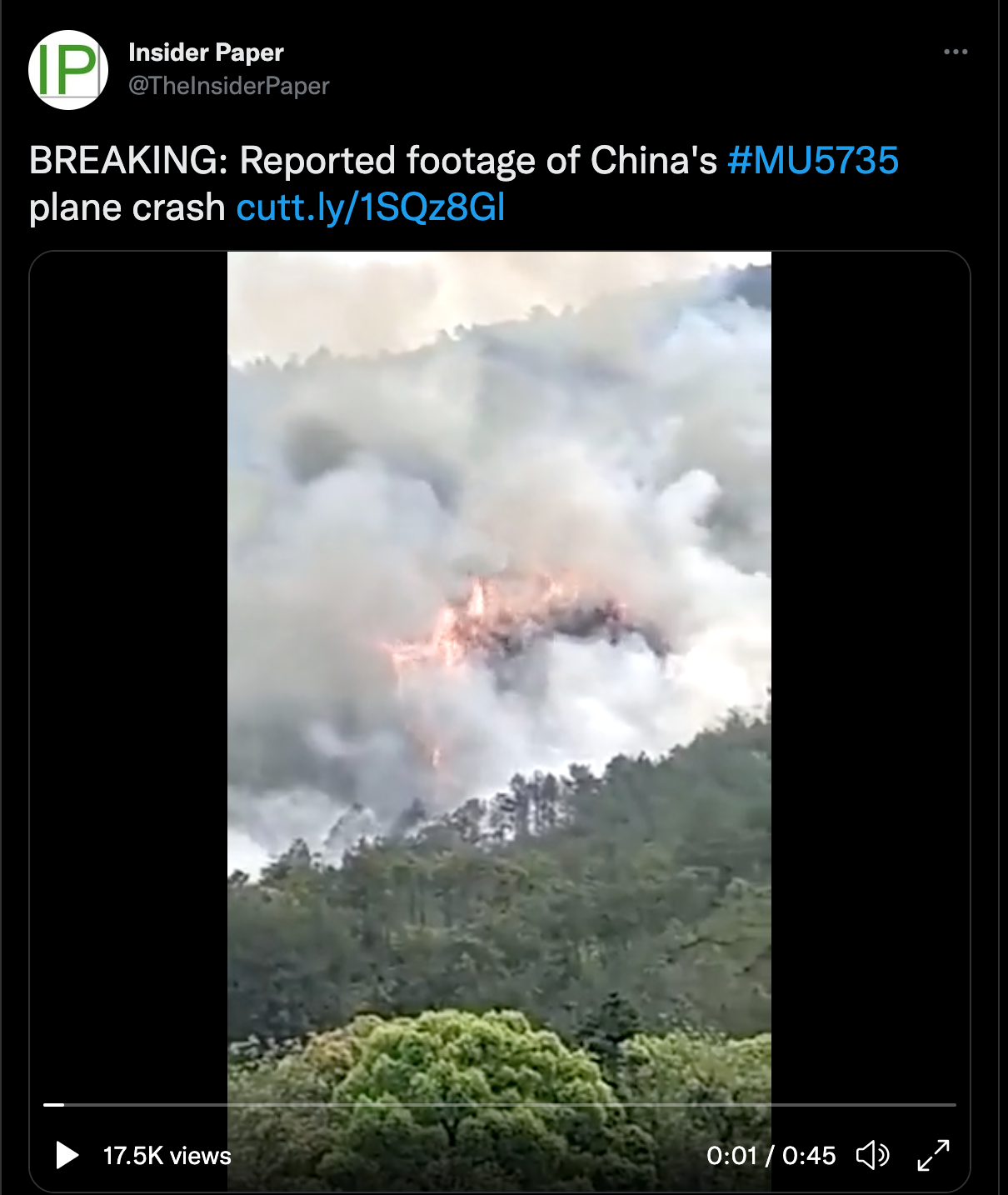The image size is (1008, 1195).
Task: Seek along the video progress bar
Action: click(x=500, y=1104)
